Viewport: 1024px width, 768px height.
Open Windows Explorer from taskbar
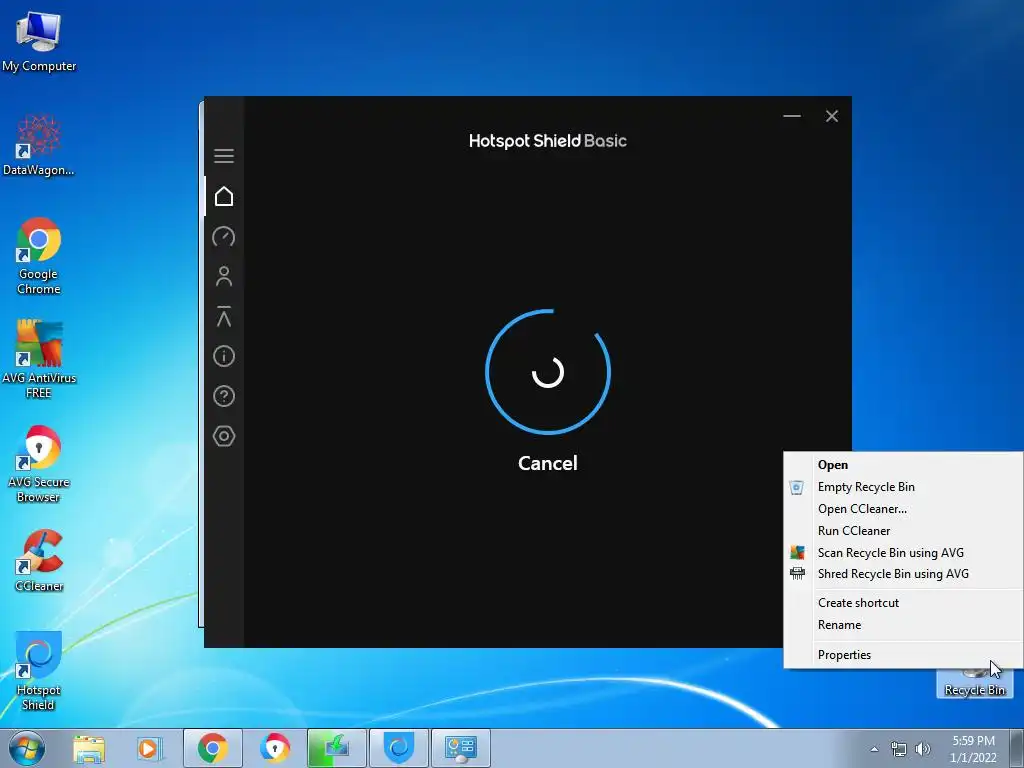coord(89,748)
